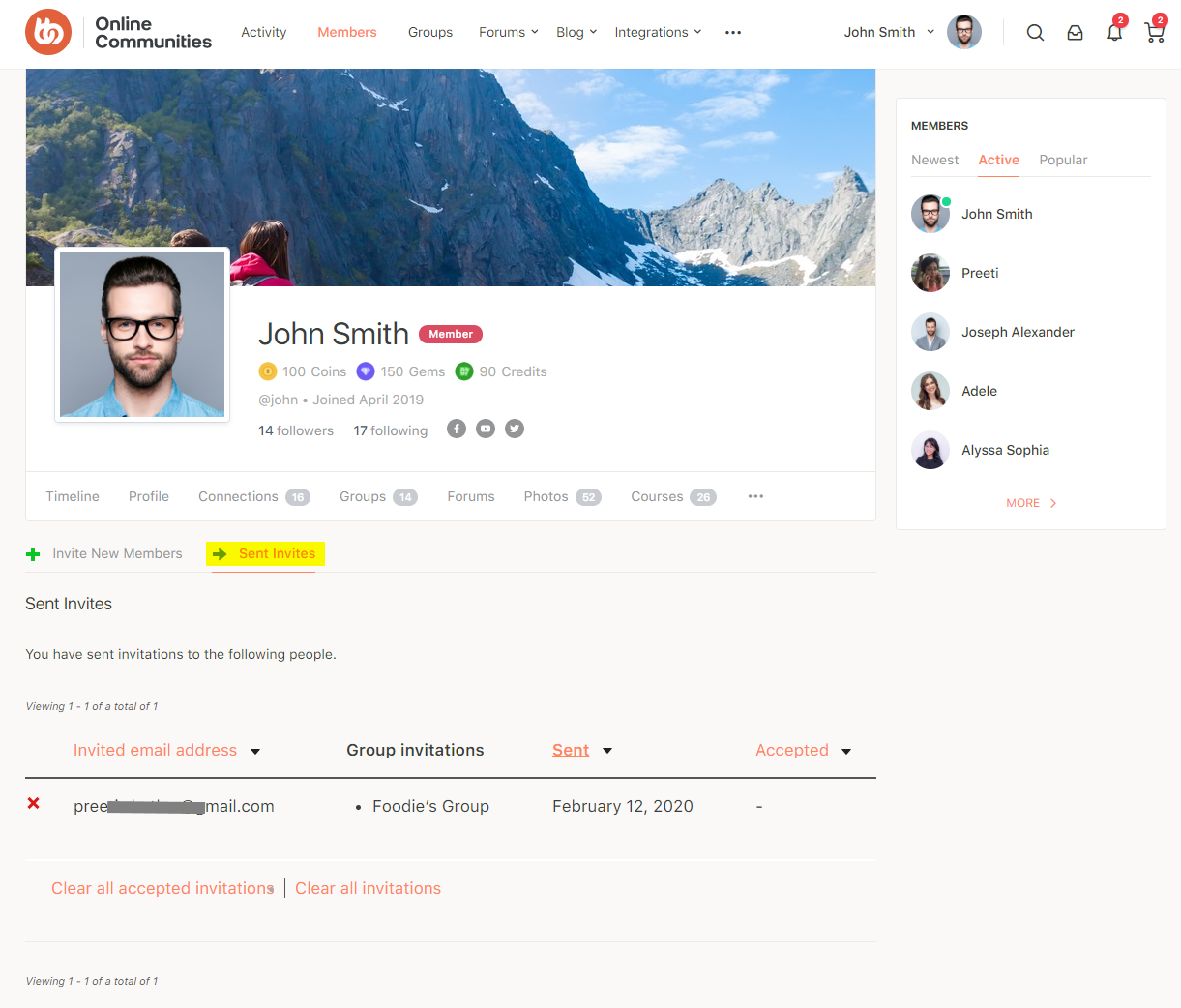Open the John Smith account dropdown

click(888, 32)
